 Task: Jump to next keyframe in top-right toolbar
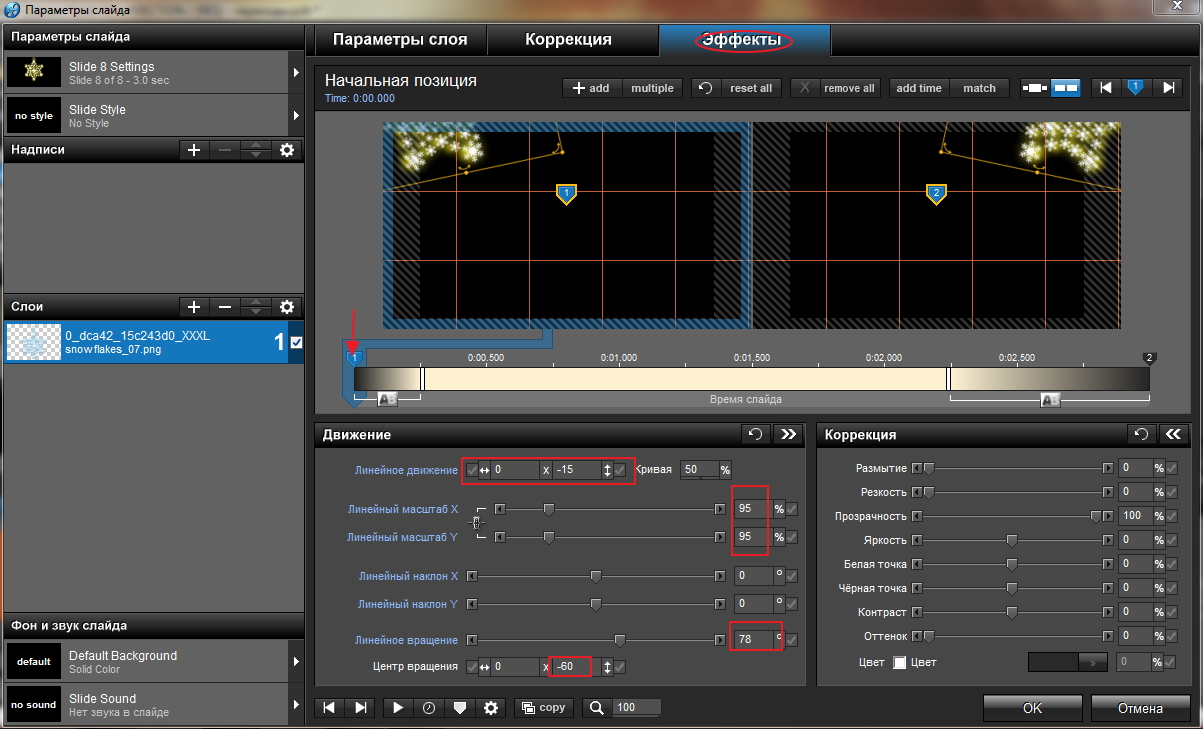[1167, 88]
